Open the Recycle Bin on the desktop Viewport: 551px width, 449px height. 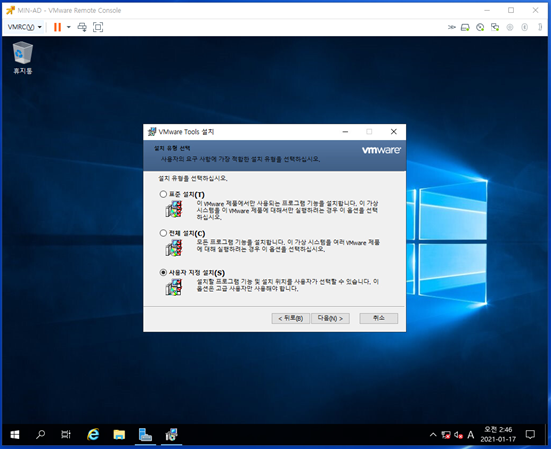[x=23, y=58]
